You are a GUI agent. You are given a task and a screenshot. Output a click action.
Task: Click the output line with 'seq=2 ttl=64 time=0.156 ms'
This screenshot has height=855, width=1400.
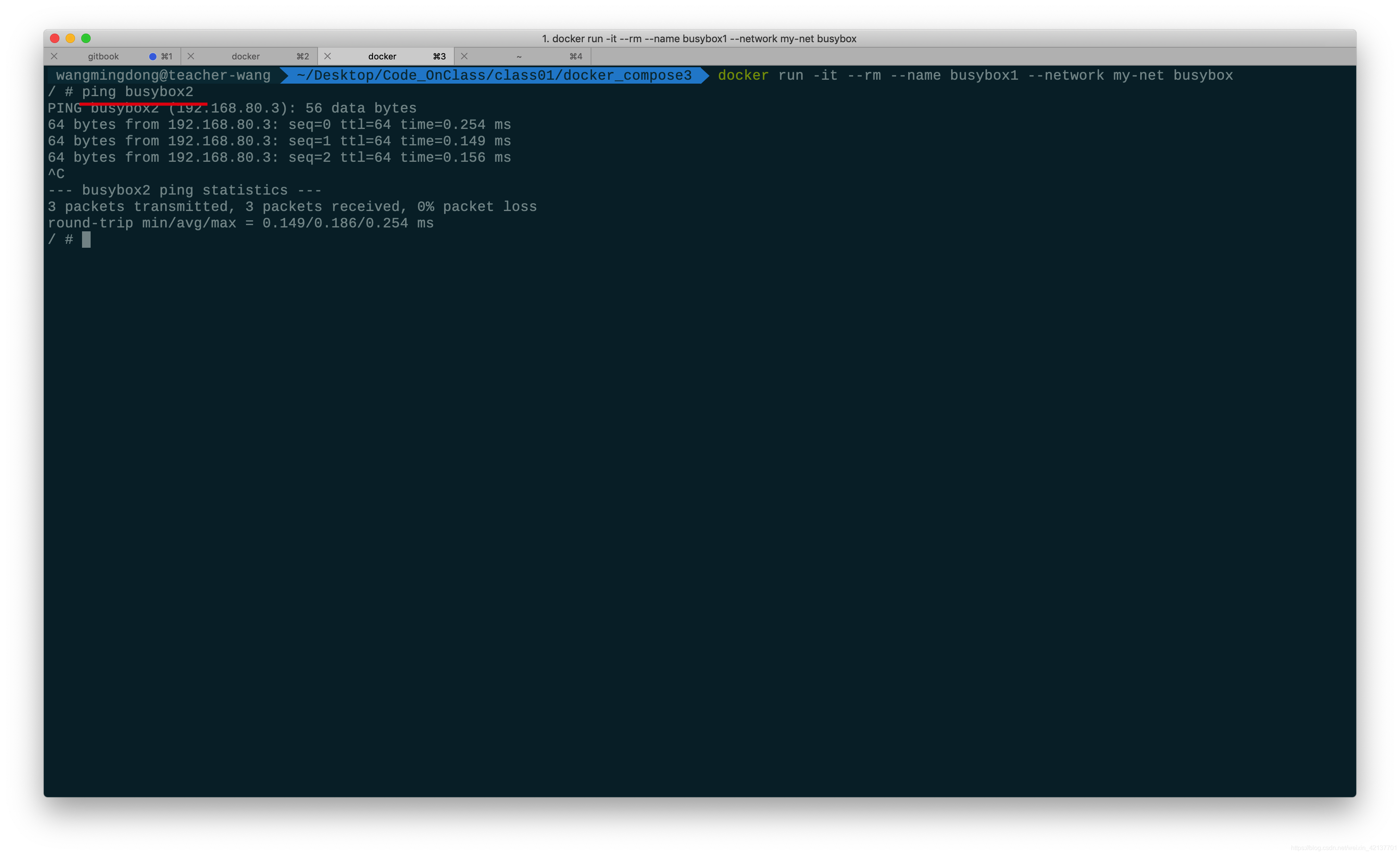[279, 157]
